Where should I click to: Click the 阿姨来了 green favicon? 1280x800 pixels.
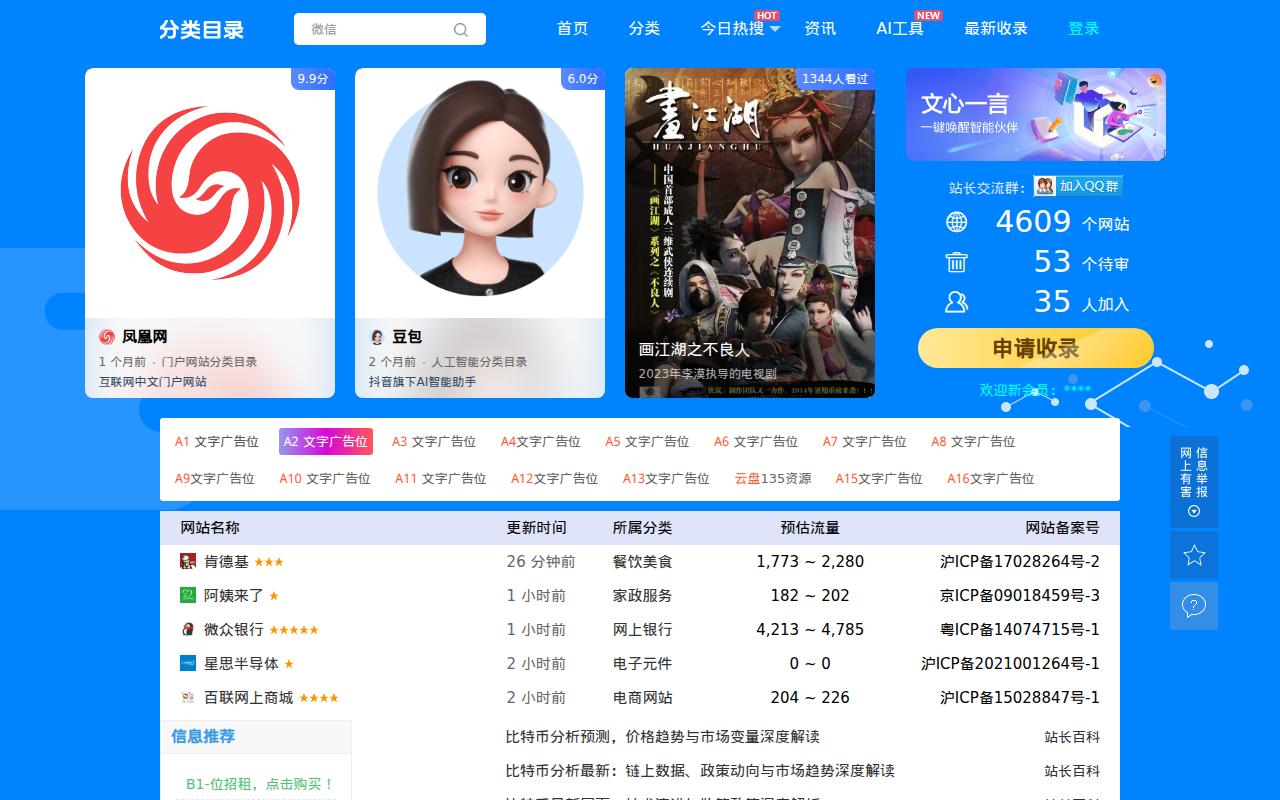[x=188, y=595]
